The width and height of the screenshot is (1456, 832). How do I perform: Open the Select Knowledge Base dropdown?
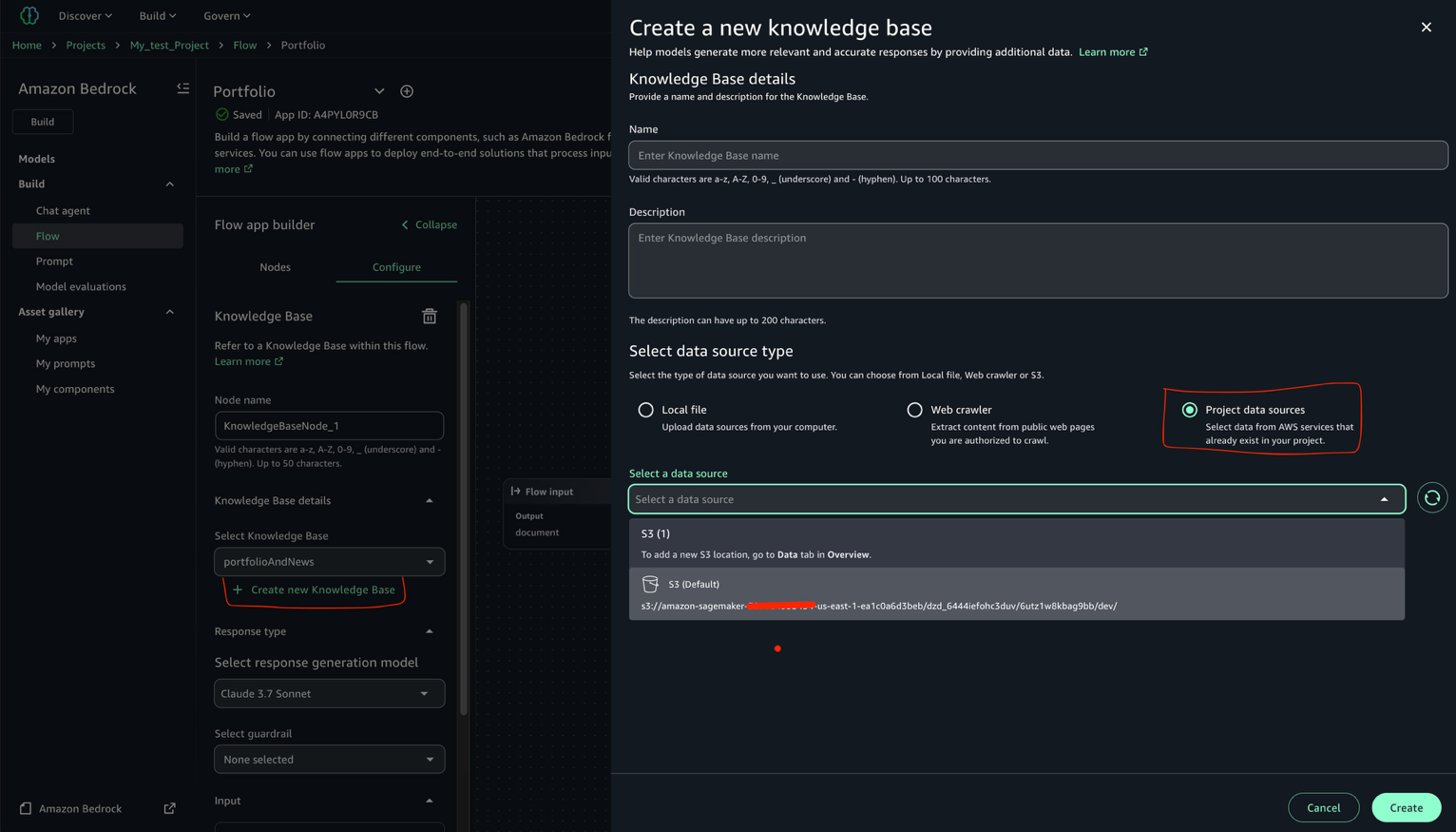click(329, 562)
